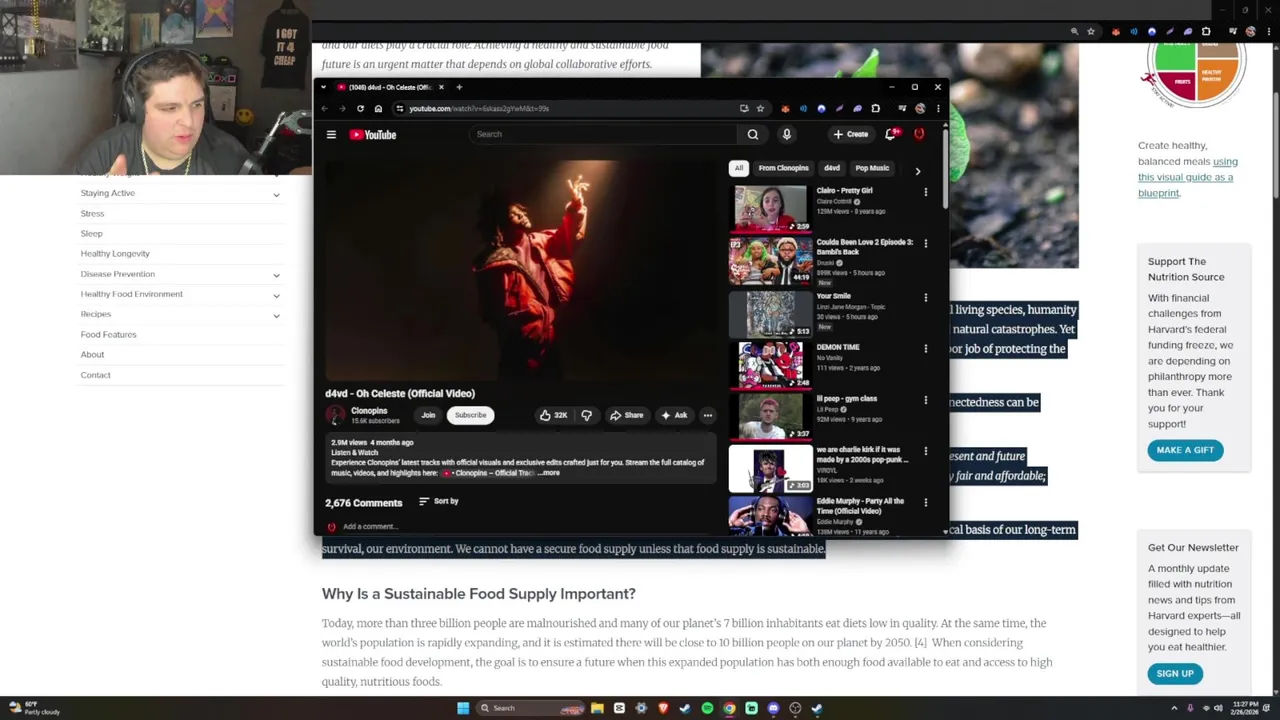
Task: Open options for Clairo - Pretty Girl video
Action: pyautogui.click(x=925, y=191)
